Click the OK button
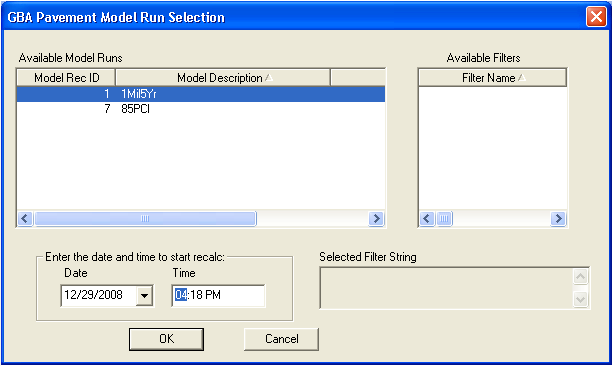613x366 pixels. (167, 339)
